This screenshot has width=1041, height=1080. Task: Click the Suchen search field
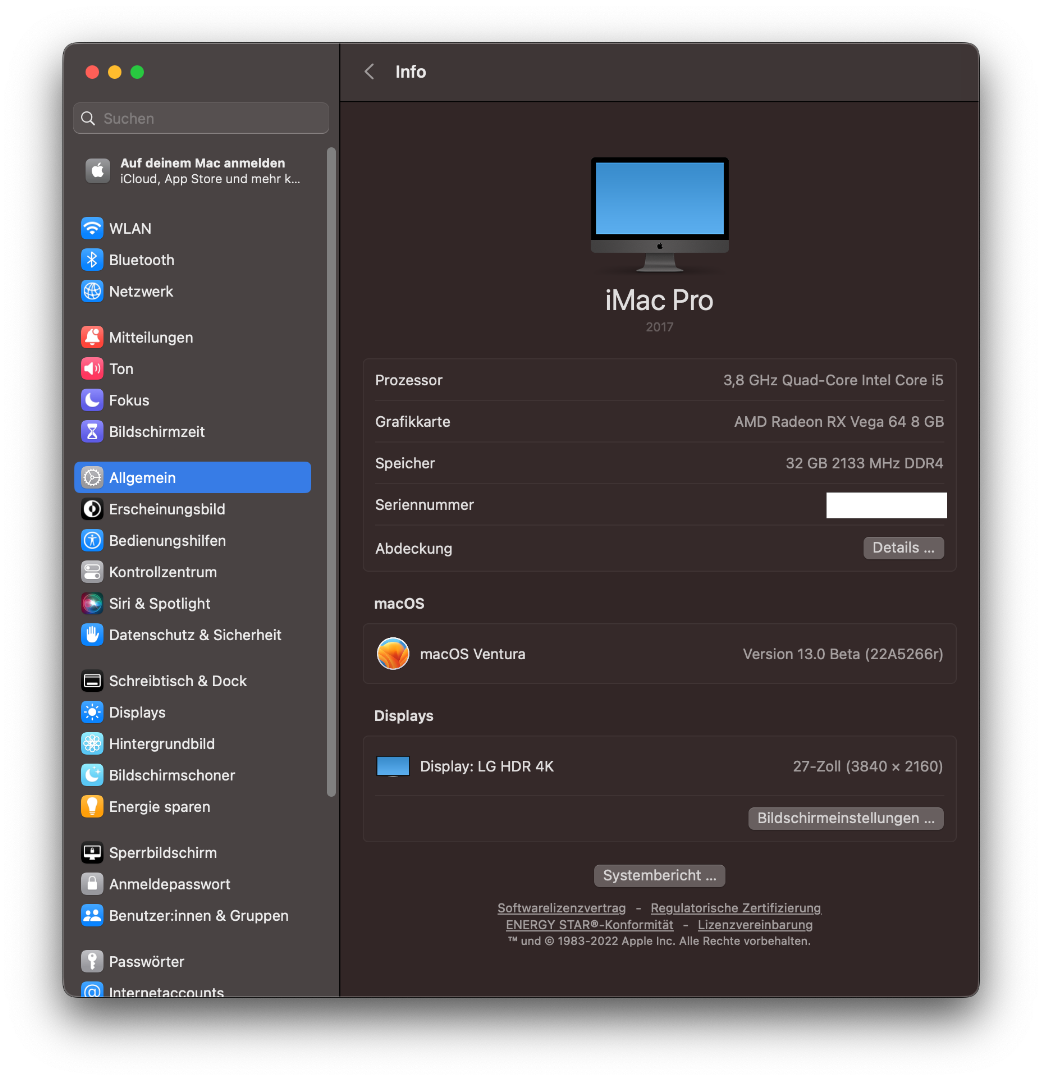click(x=200, y=118)
